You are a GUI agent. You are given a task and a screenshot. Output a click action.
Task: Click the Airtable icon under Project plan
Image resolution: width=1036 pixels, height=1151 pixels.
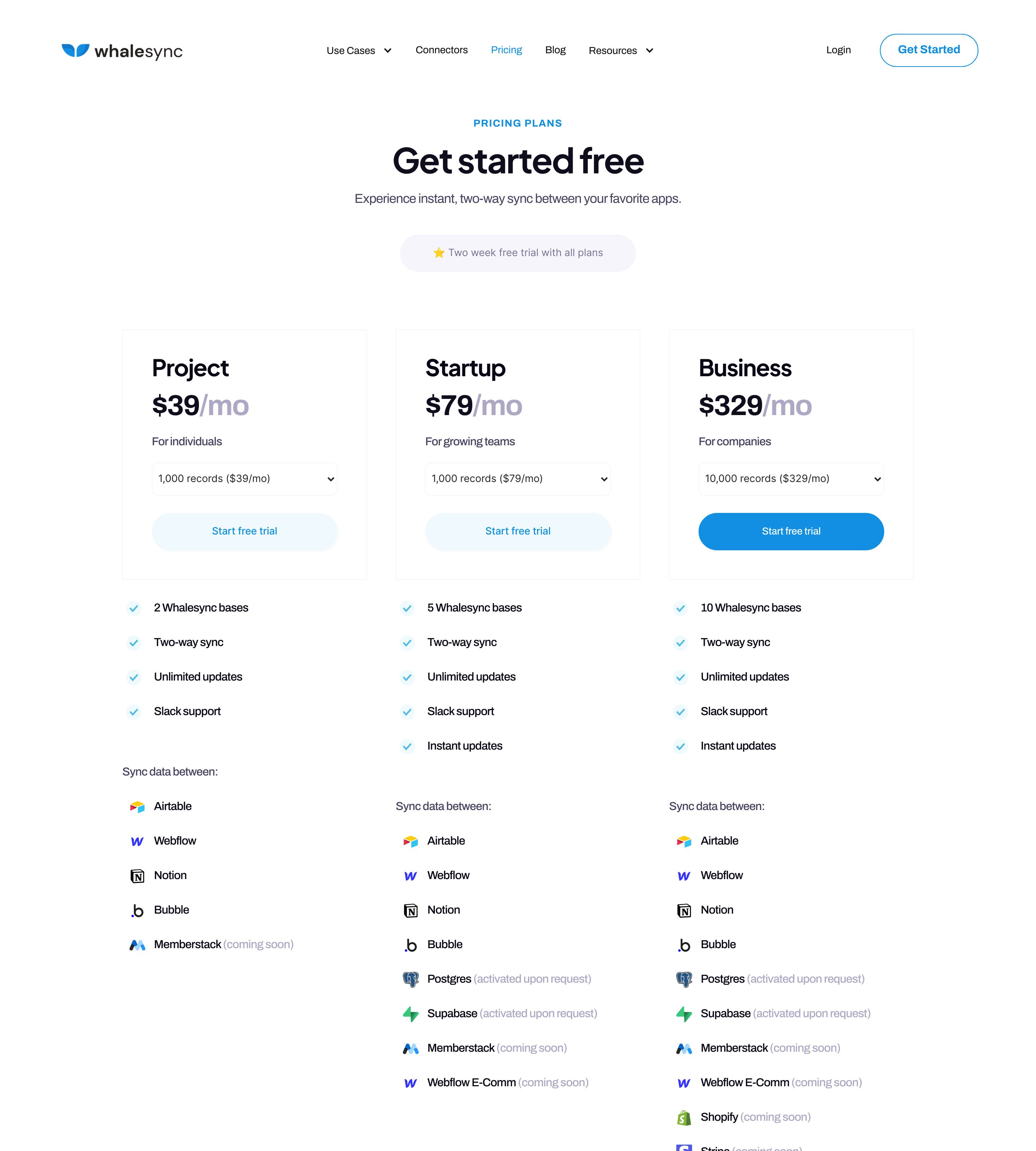(137, 807)
